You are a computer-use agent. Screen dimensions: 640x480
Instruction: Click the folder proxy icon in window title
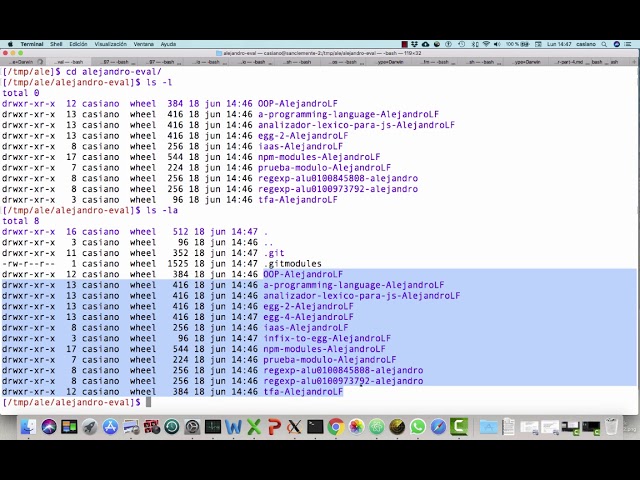pyautogui.click(x=218, y=53)
